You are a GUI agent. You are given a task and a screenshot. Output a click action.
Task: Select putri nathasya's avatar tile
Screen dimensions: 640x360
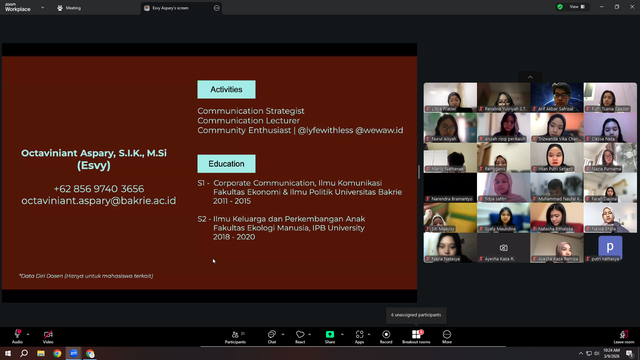[610, 248]
